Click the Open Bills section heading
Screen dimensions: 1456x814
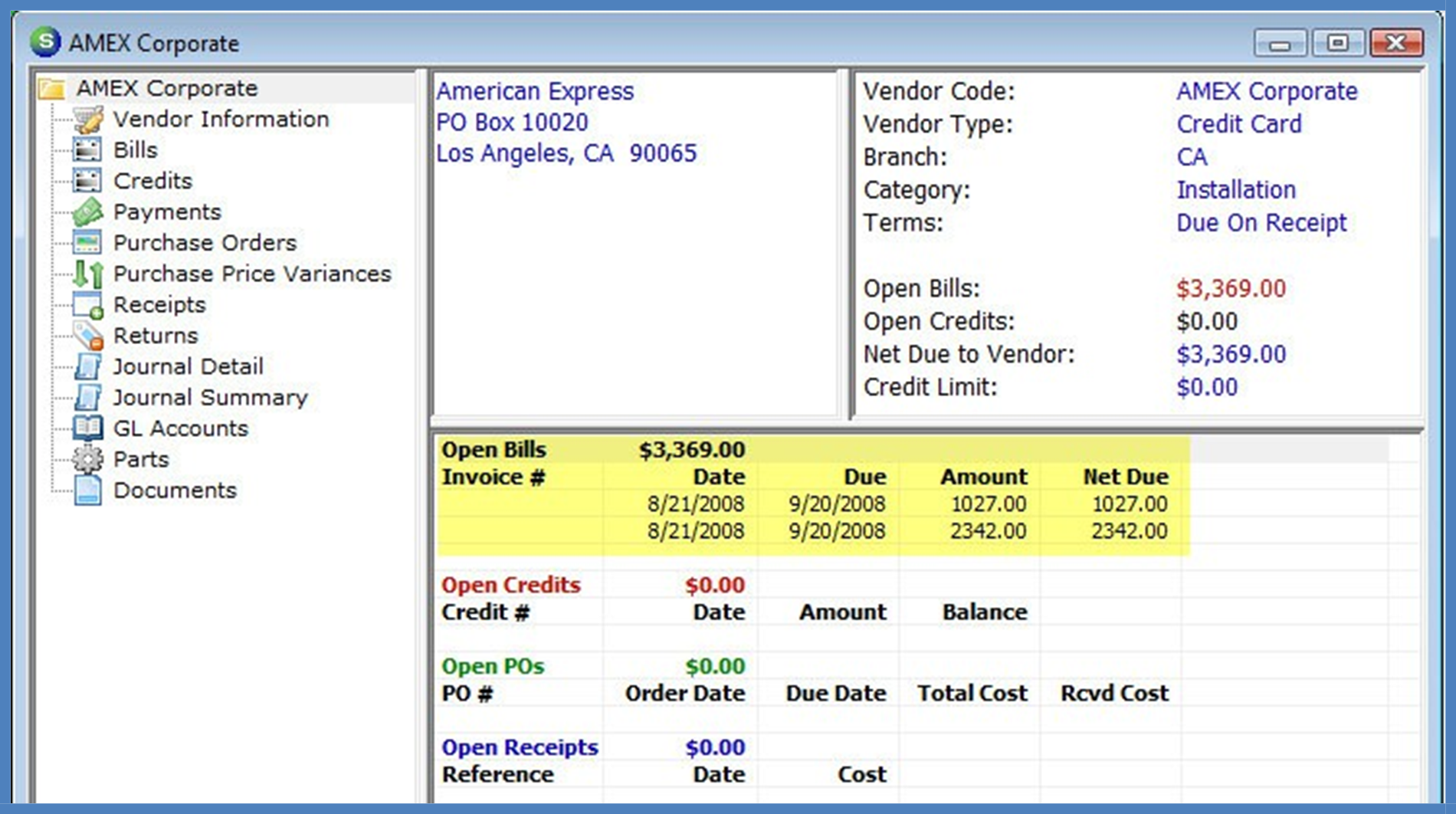[x=494, y=450]
